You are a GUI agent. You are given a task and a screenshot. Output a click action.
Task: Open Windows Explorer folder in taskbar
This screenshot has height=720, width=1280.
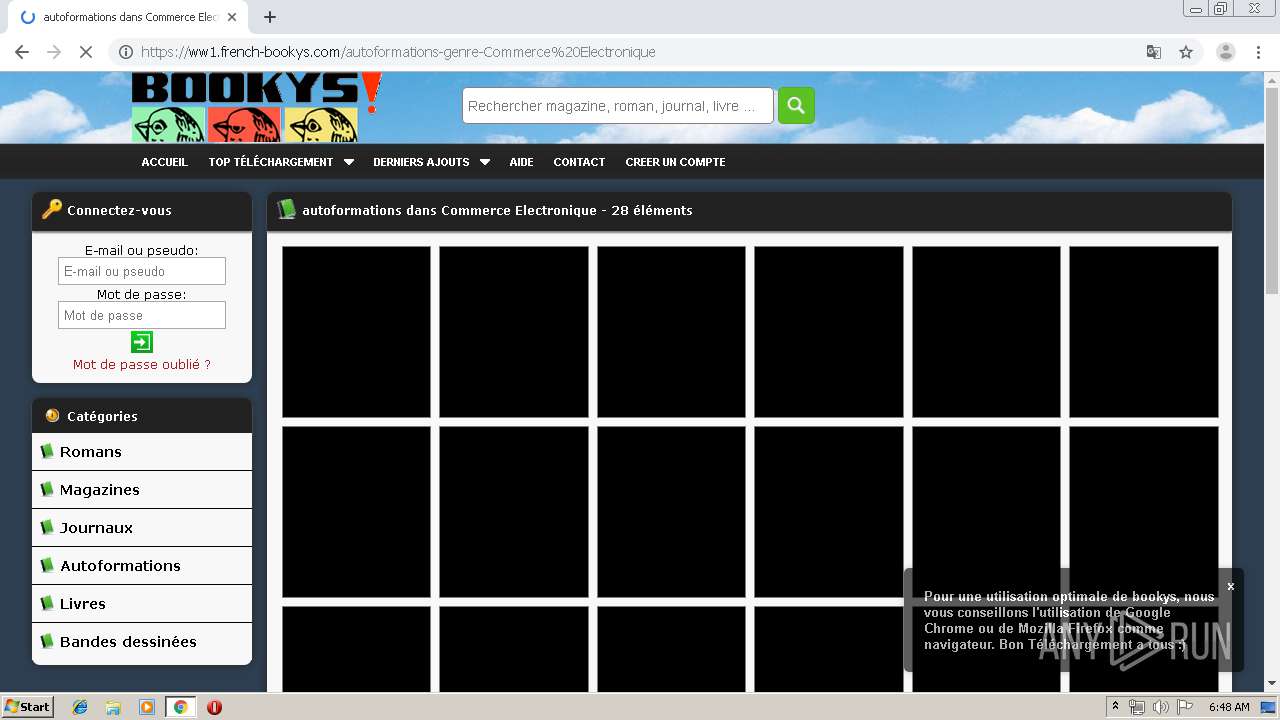coord(113,707)
